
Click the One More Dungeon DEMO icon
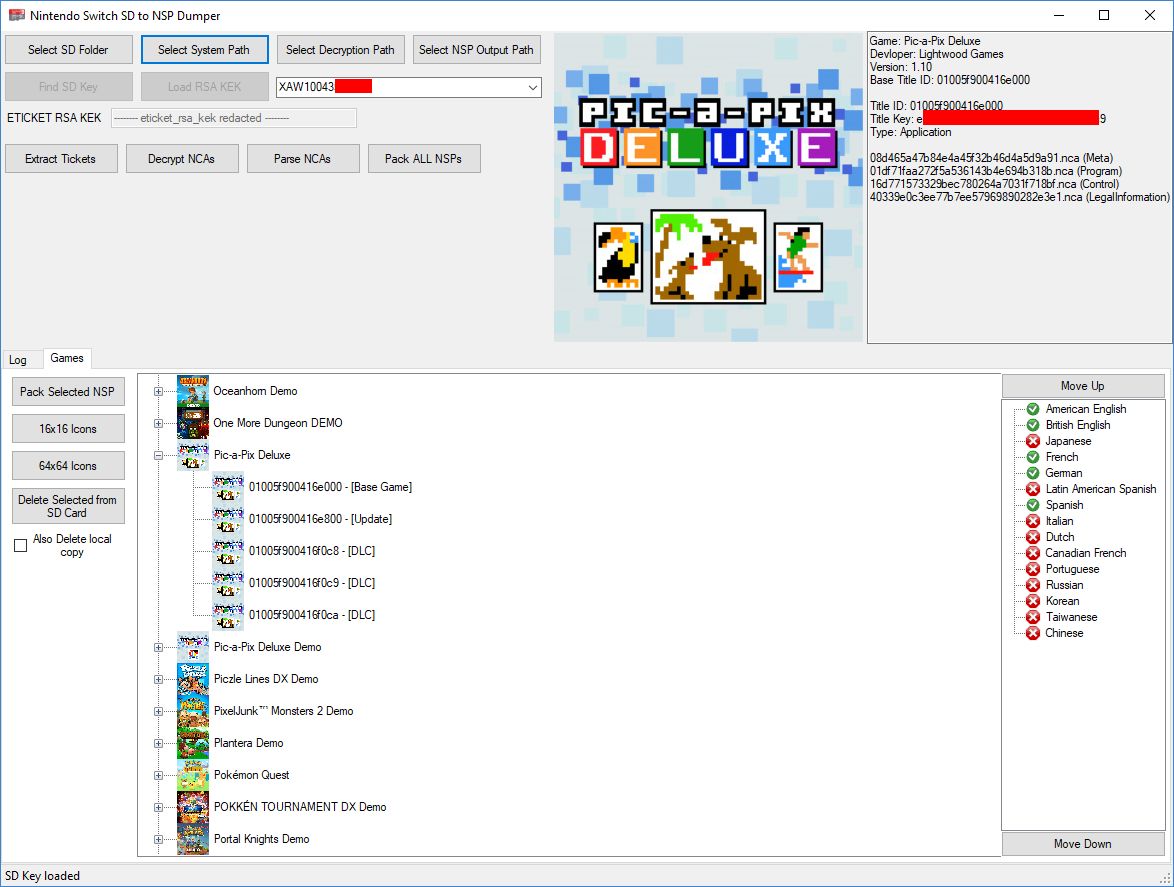[x=192, y=423]
